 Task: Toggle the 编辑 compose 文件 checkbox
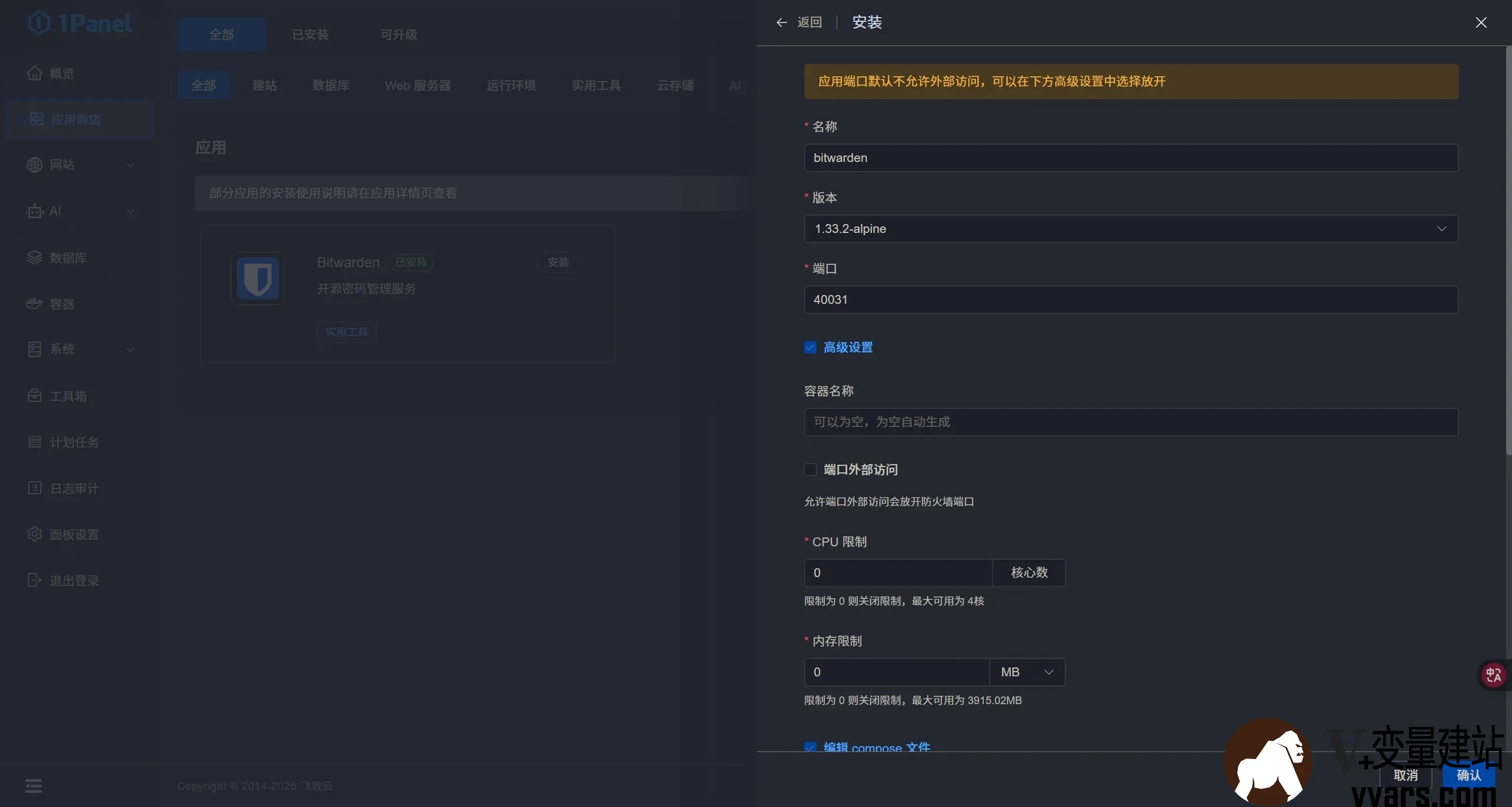click(x=810, y=747)
